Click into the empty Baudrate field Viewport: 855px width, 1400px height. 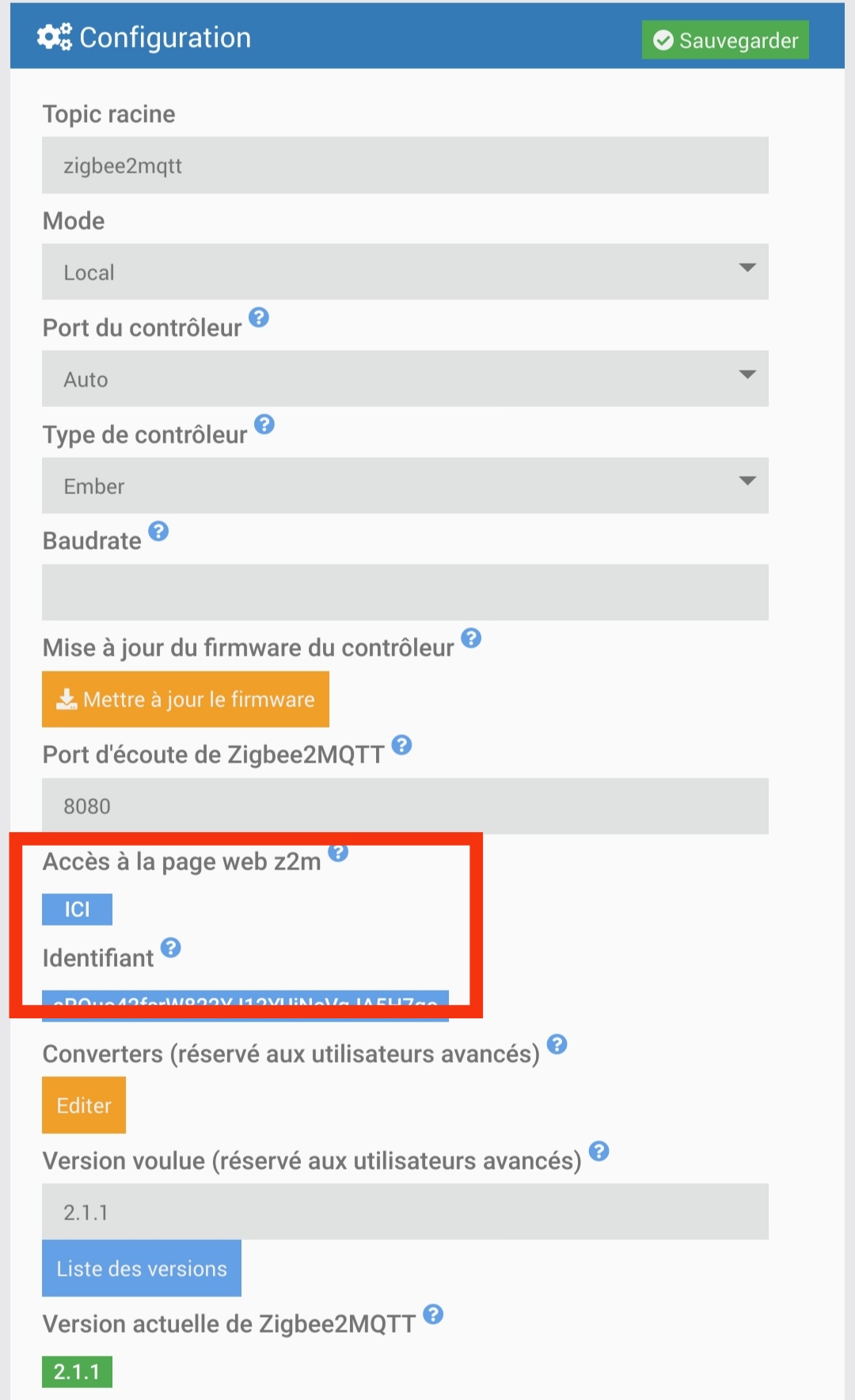click(405, 592)
